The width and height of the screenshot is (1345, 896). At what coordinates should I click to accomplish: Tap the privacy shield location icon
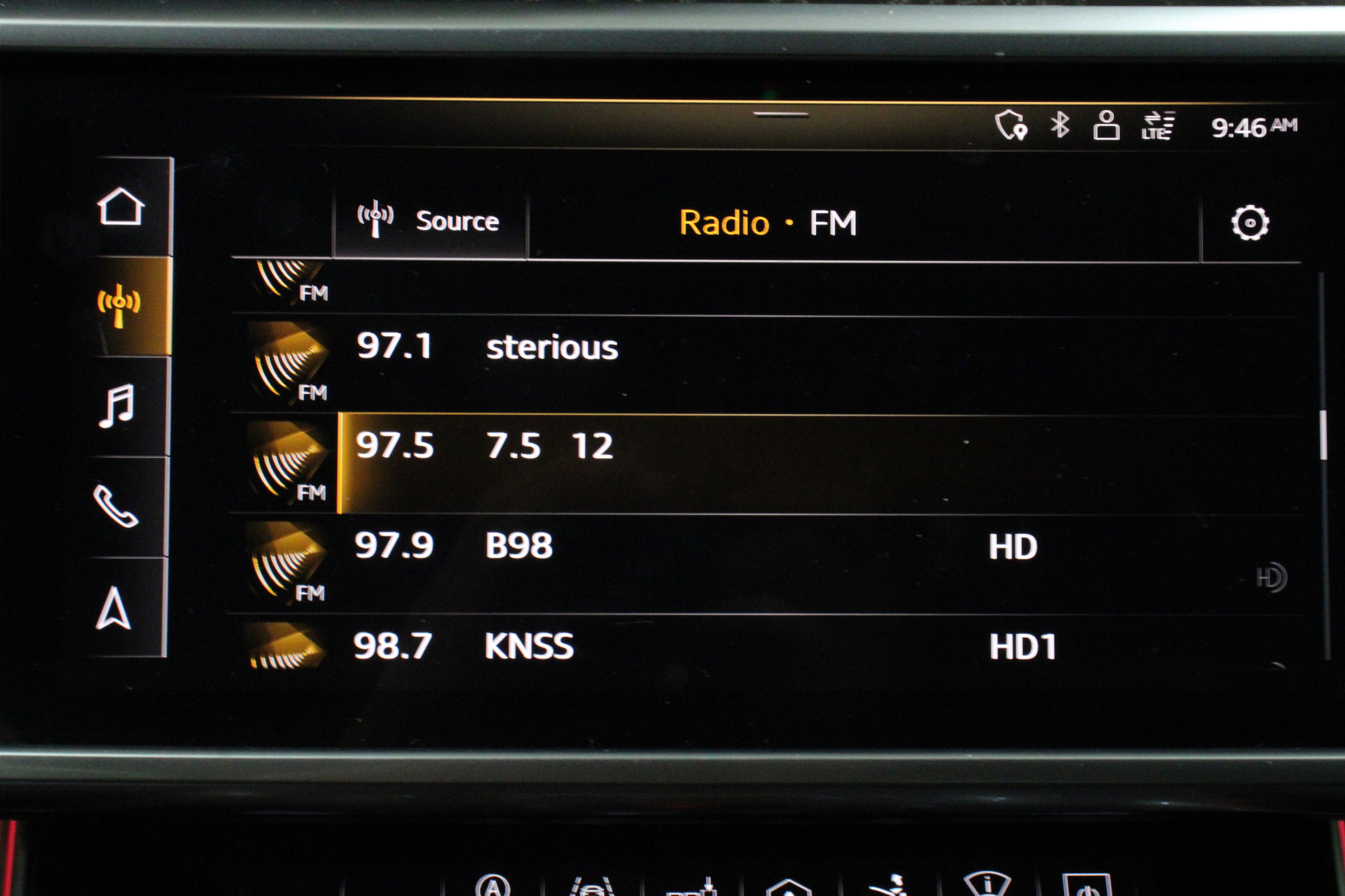click(x=1011, y=125)
